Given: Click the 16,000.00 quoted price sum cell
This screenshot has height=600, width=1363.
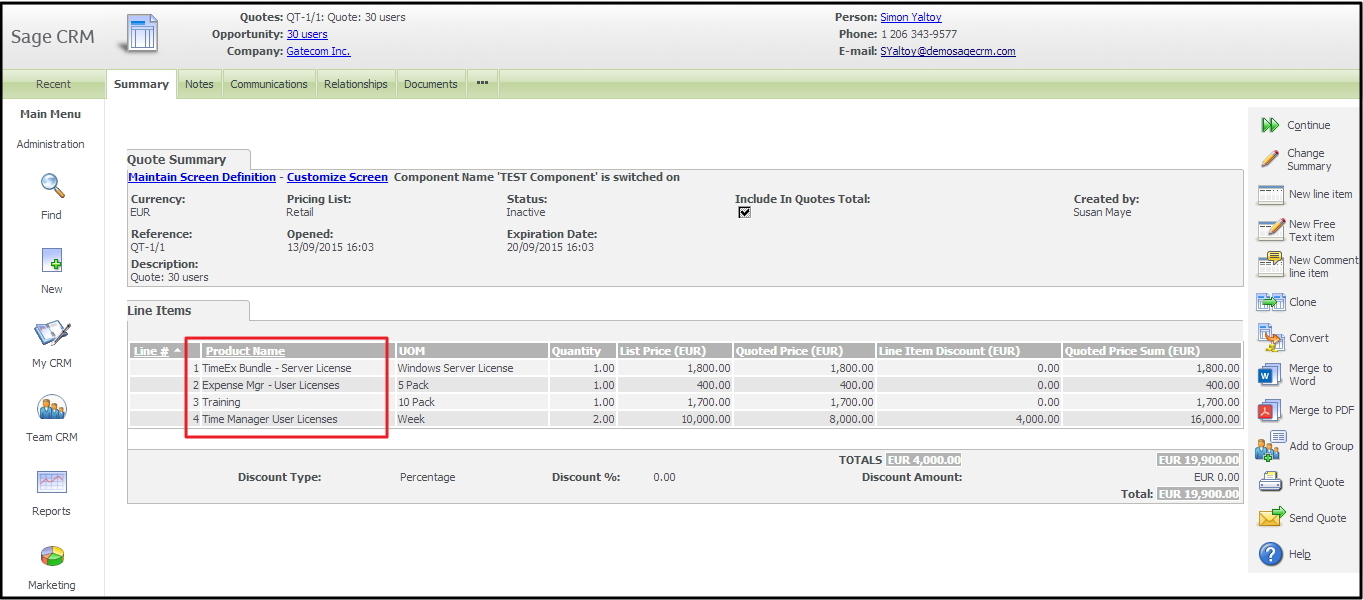Looking at the screenshot, I should point(1151,419).
